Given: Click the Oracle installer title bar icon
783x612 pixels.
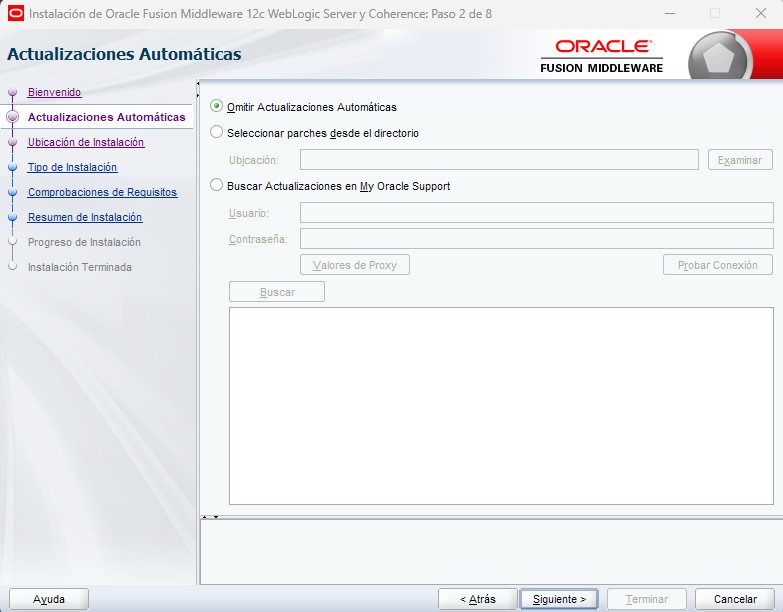Looking at the screenshot, I should click(15, 13).
